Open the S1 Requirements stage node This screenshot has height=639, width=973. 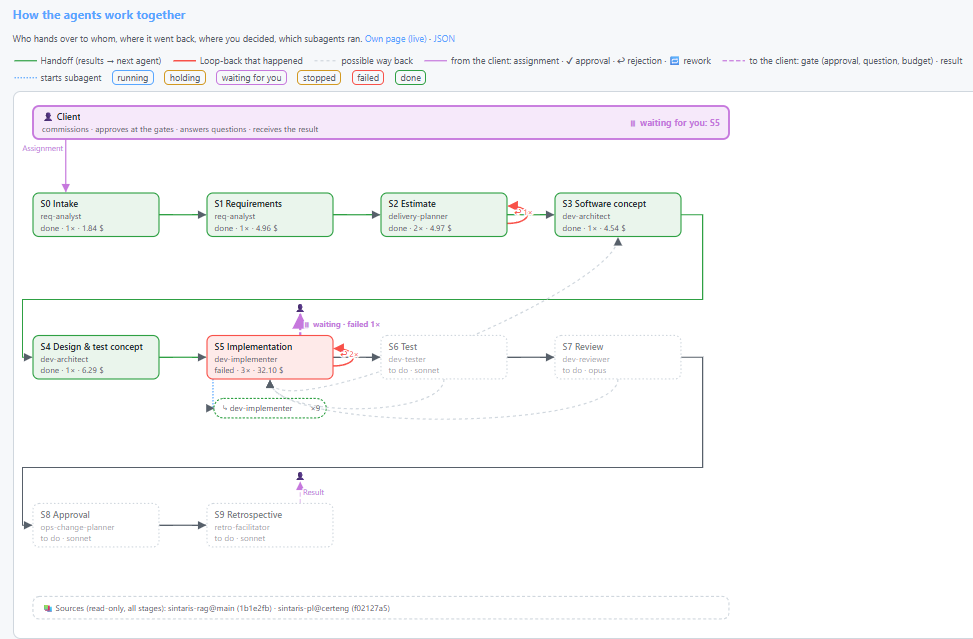point(270,215)
